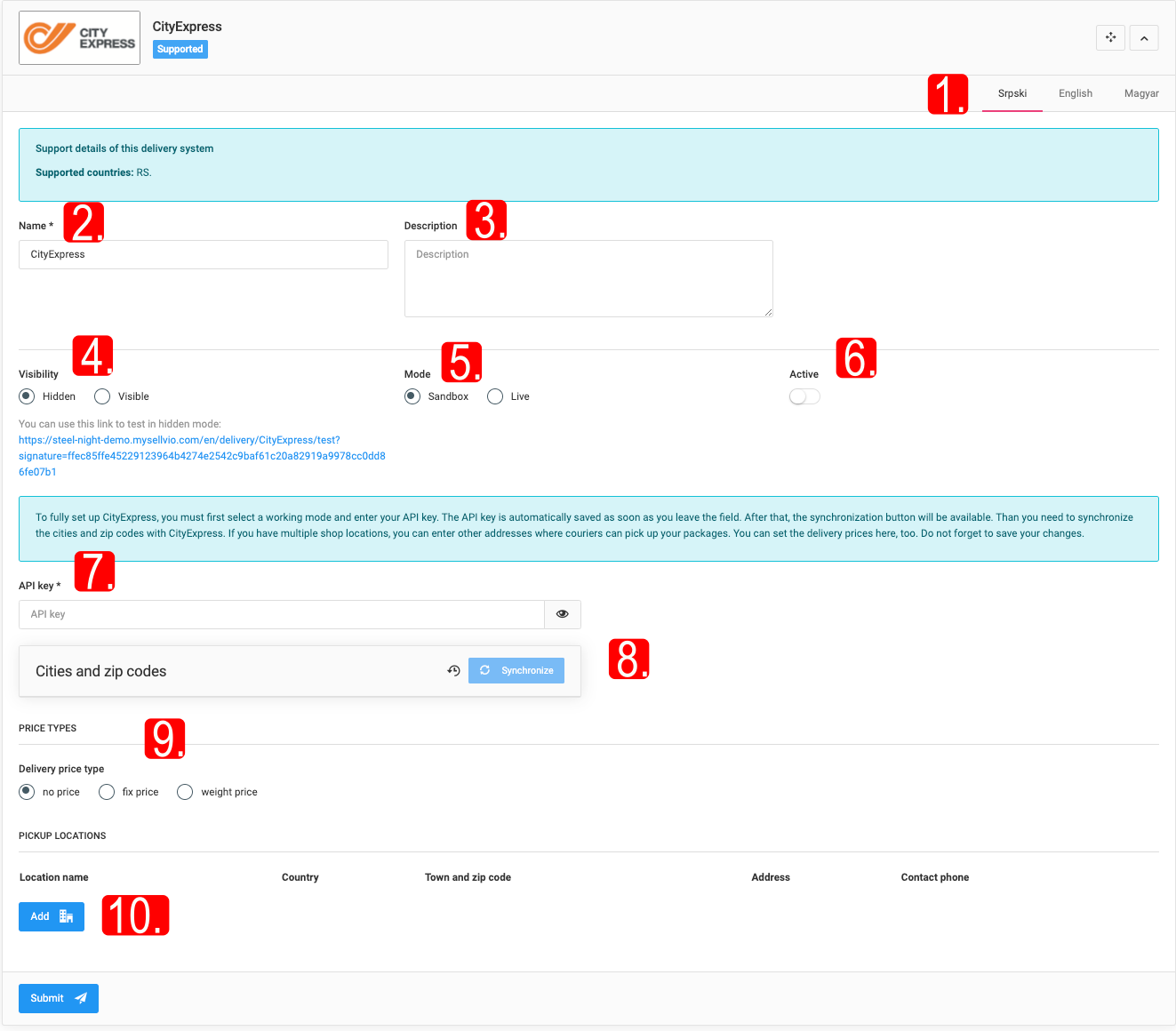
Task: Select the Hidden visibility option
Action: pos(28,396)
